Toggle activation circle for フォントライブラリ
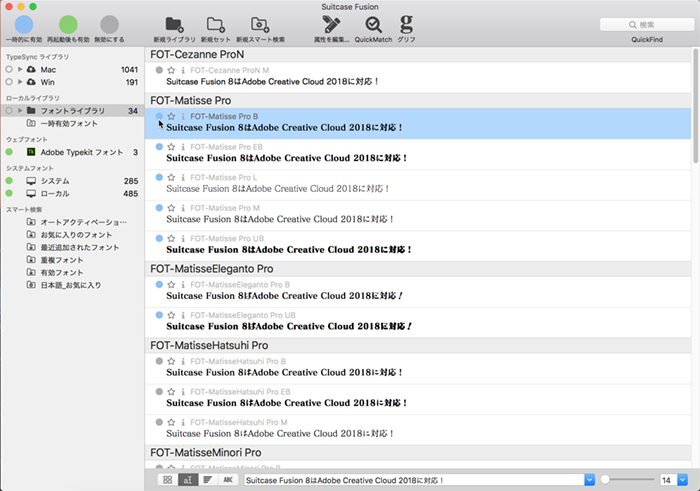The image size is (700, 491). pos(9,110)
